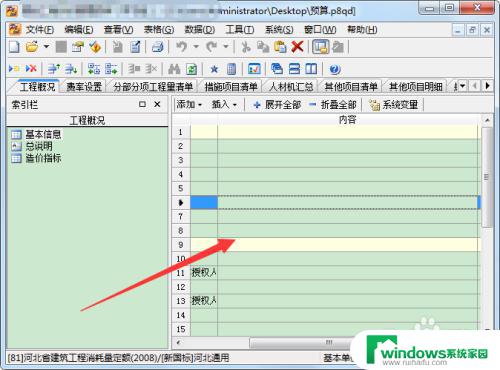Click the 折叠全部 button

[x=332, y=105]
